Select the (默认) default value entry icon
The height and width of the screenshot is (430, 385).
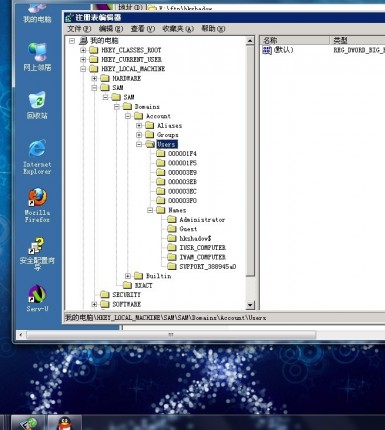267,50
